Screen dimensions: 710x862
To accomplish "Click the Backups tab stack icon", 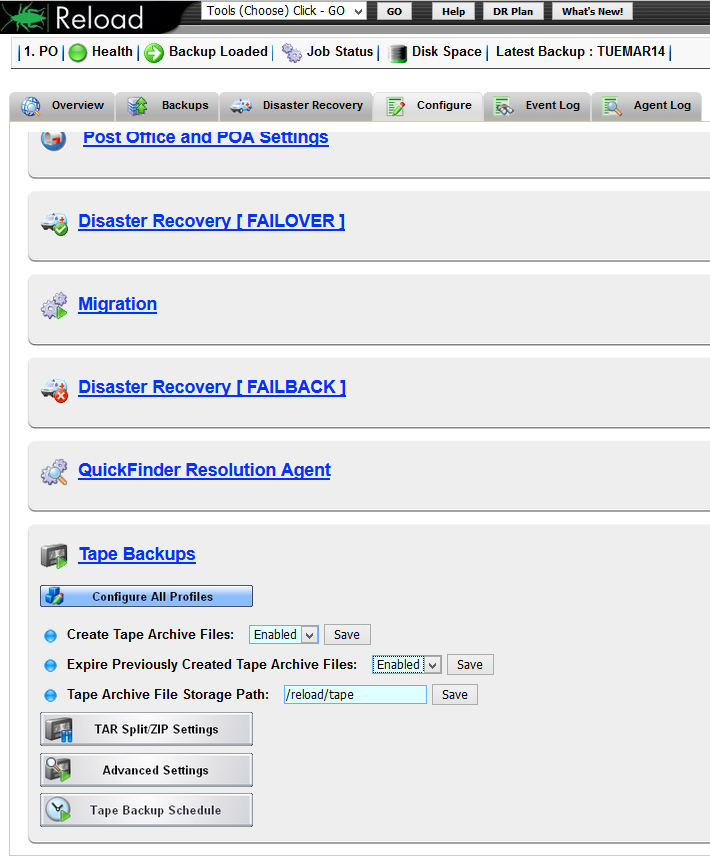I will pyautogui.click(x=137, y=106).
